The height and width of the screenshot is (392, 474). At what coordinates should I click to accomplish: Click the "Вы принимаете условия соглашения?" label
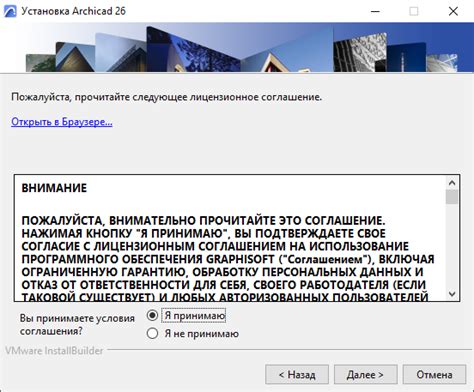[77, 325]
